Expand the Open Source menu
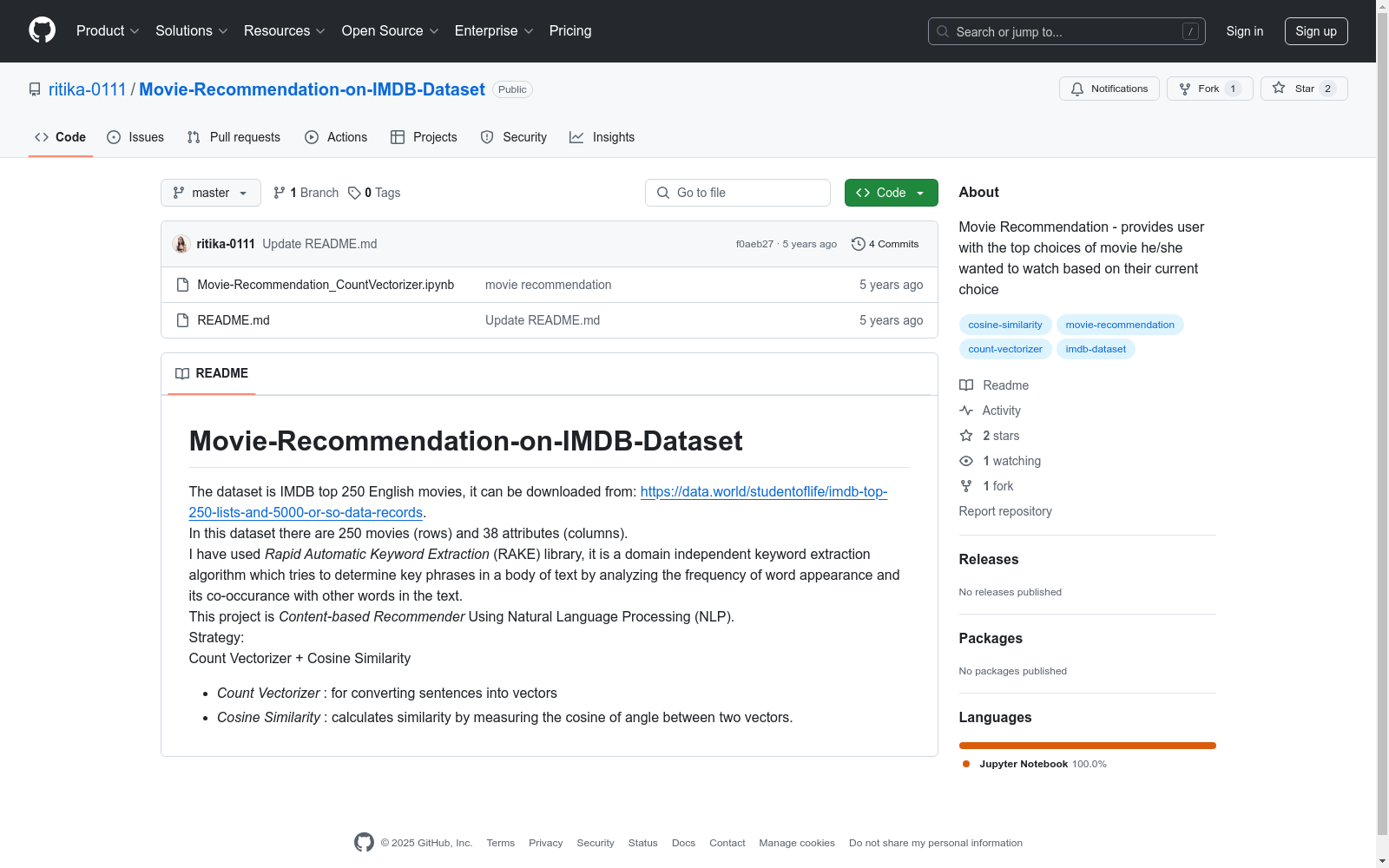The image size is (1389, 868). (391, 30)
